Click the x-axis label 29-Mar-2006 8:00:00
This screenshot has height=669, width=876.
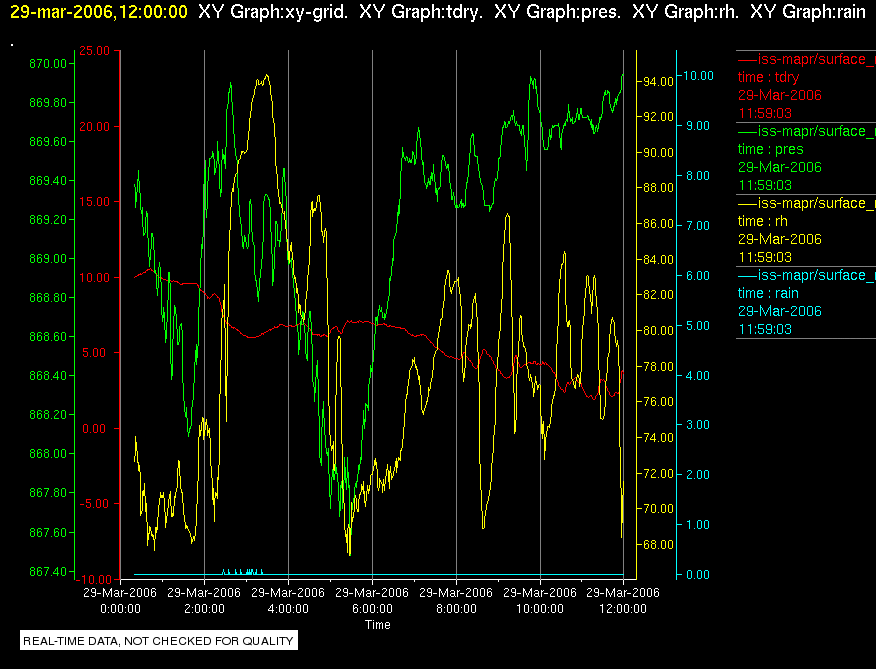click(456, 600)
